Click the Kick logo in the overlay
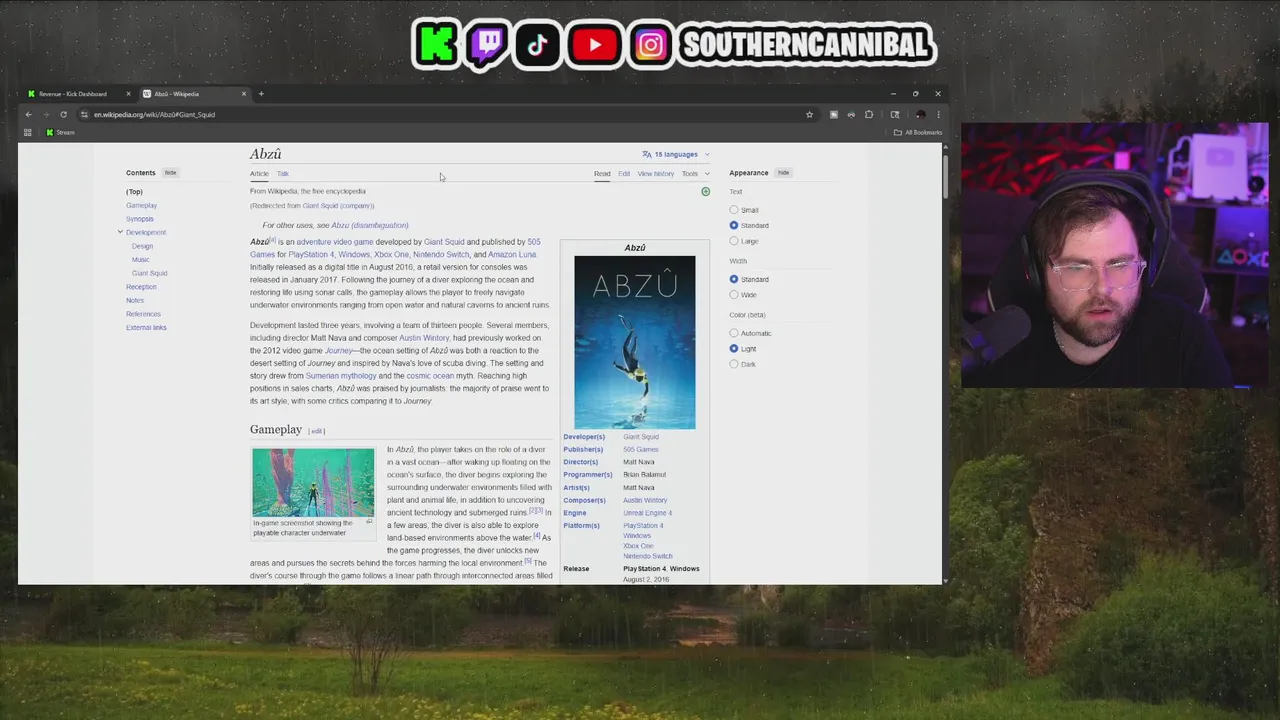 pyautogui.click(x=437, y=45)
